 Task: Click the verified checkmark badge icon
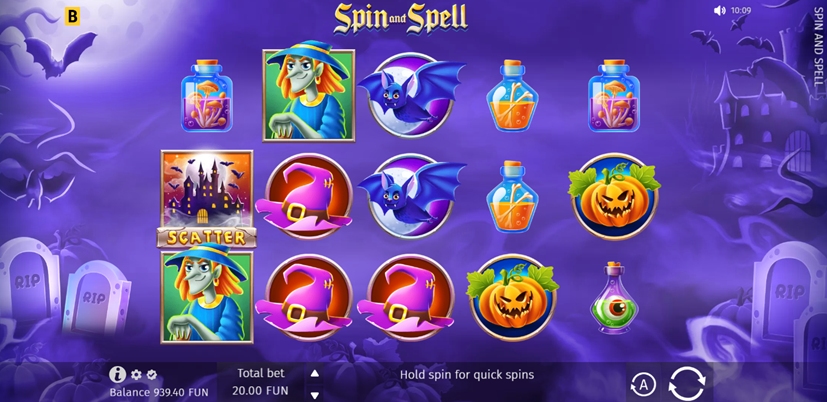click(x=152, y=375)
